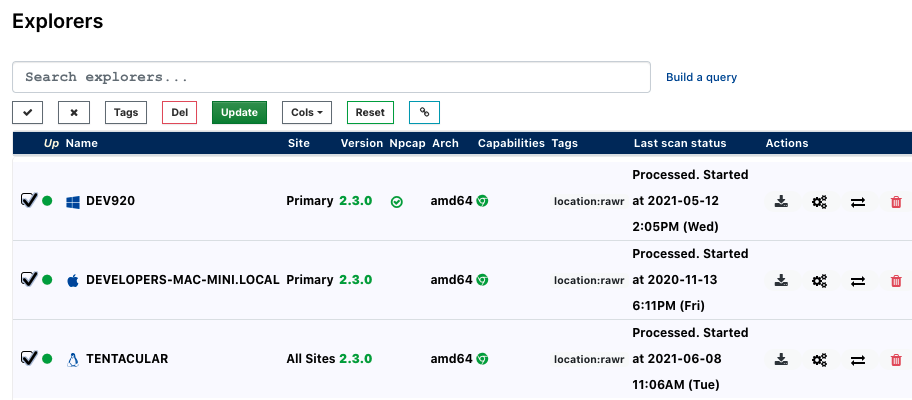
Task: Open the Cols dropdown menu
Action: [x=307, y=113]
